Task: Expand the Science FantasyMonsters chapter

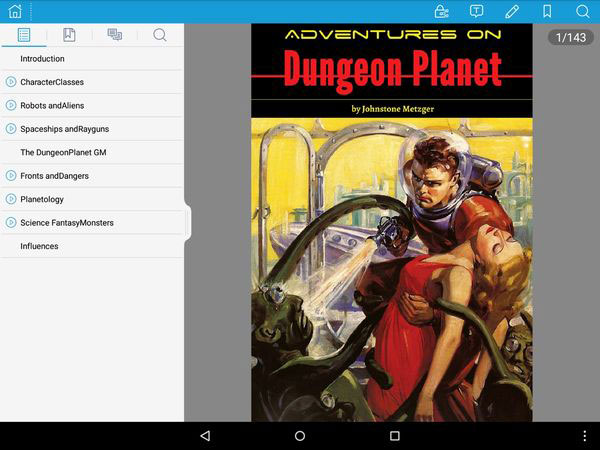Action: [11, 222]
